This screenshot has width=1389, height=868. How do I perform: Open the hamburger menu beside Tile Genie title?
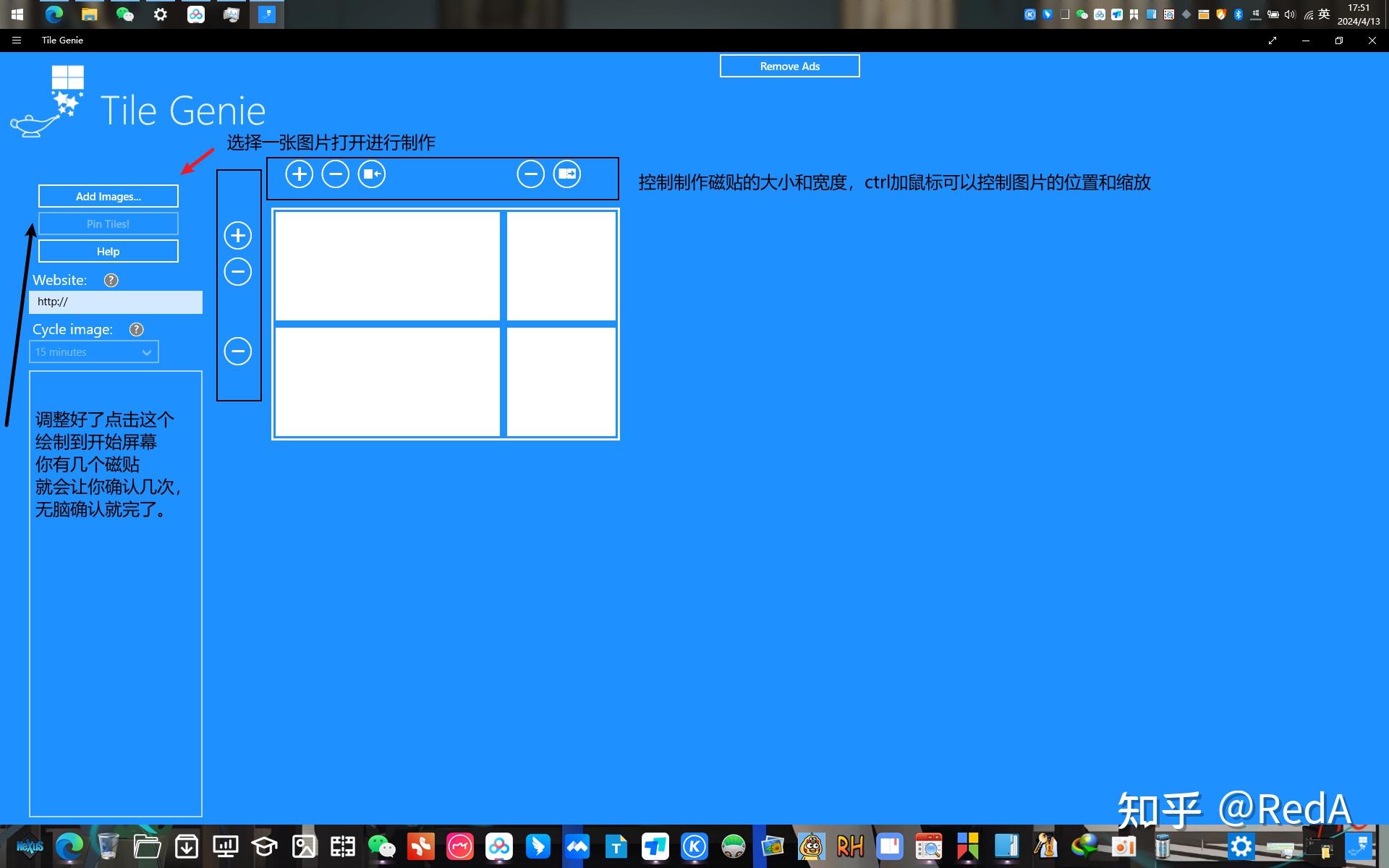tap(17, 41)
